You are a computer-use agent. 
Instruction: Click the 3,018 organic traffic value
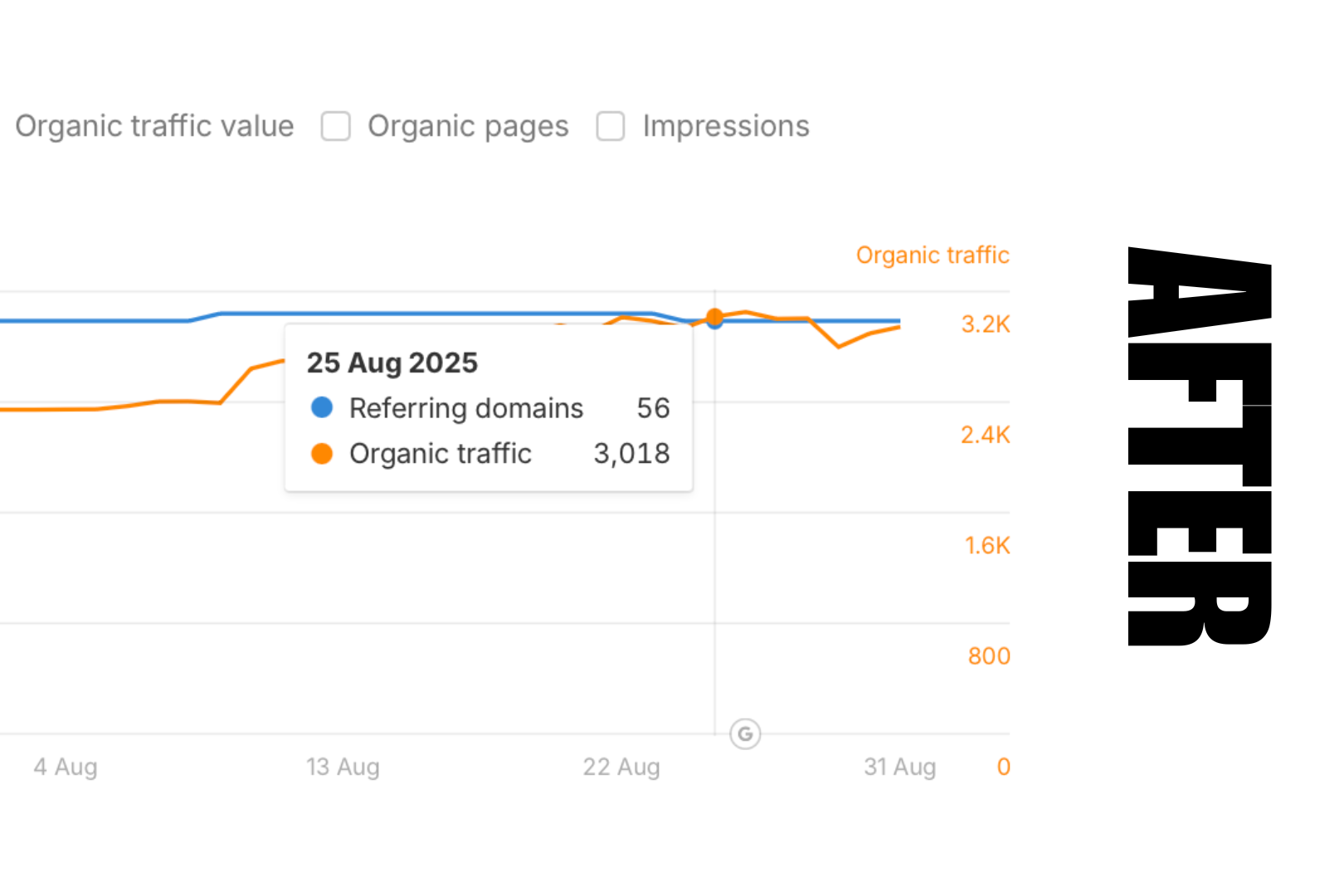631,453
